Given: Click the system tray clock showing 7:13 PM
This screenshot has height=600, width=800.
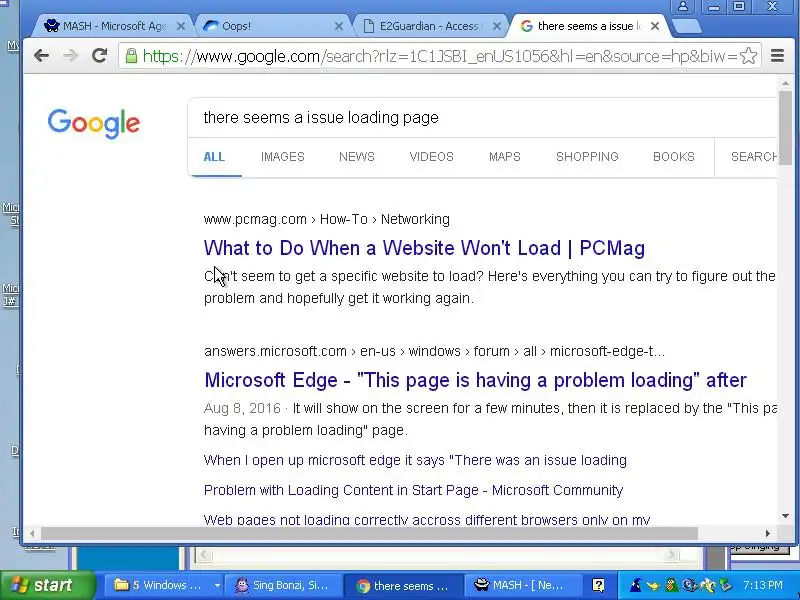Looking at the screenshot, I should (762, 585).
